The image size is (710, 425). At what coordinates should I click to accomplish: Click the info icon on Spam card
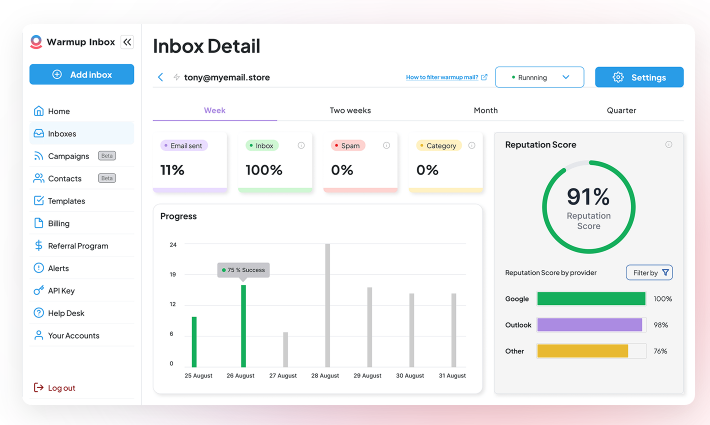pyautogui.click(x=386, y=145)
